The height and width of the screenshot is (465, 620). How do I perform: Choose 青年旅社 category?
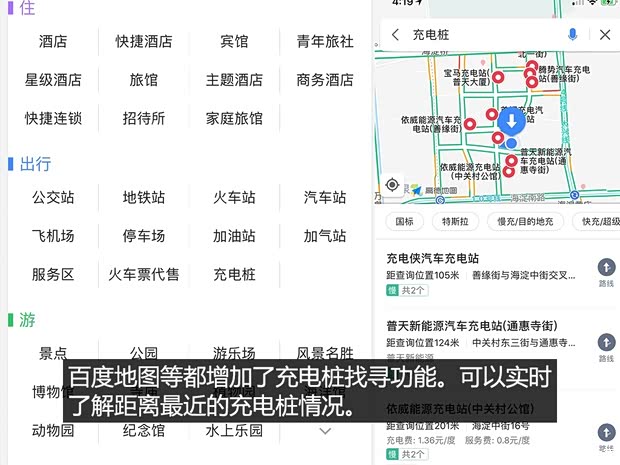[x=325, y=41]
